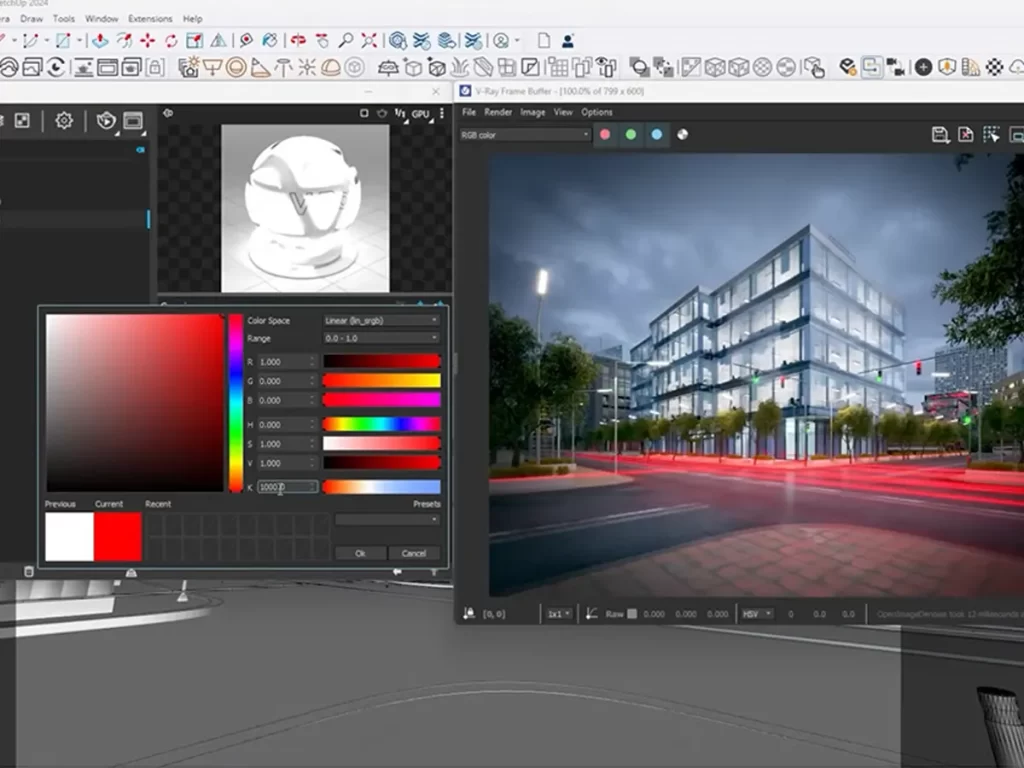Image resolution: width=1024 pixels, height=768 pixels.
Task: Toggle the blue channel button
Action: [657, 134]
